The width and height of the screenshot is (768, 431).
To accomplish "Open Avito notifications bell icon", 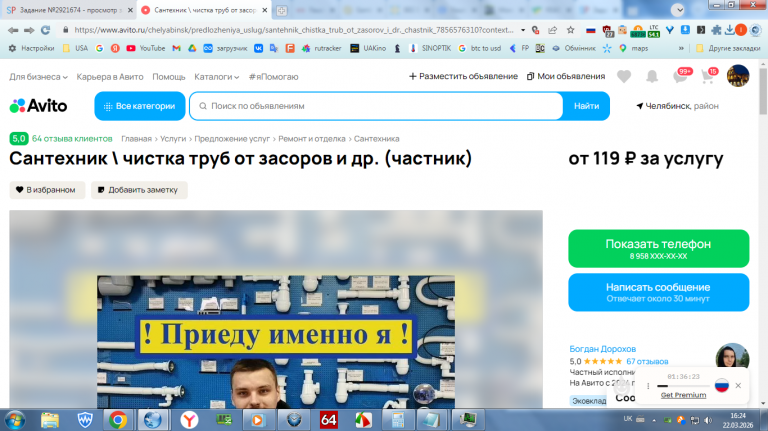I will [x=652, y=76].
